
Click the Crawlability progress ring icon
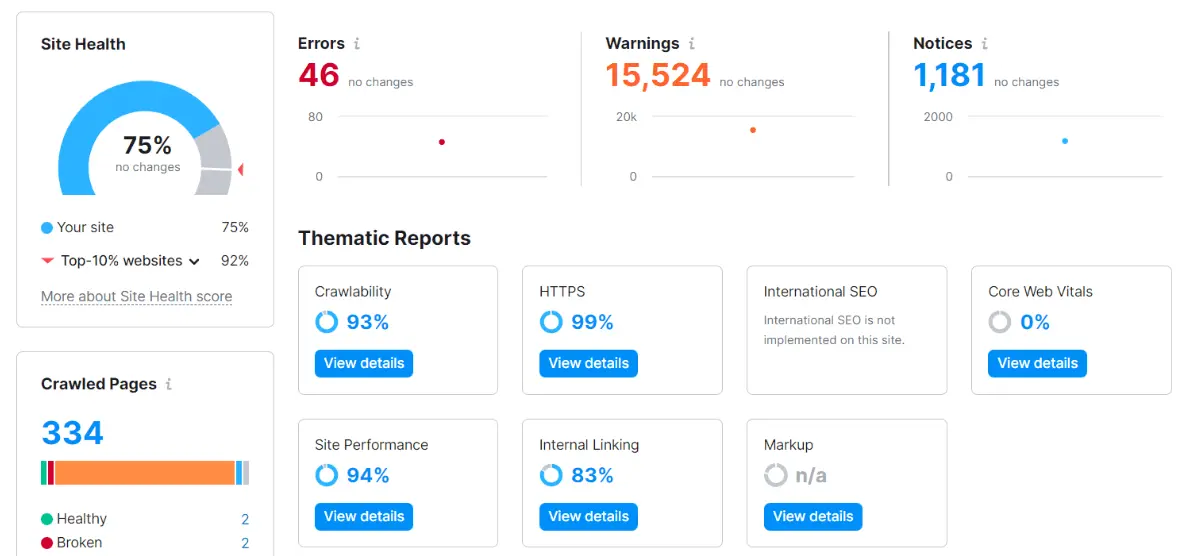click(x=327, y=322)
